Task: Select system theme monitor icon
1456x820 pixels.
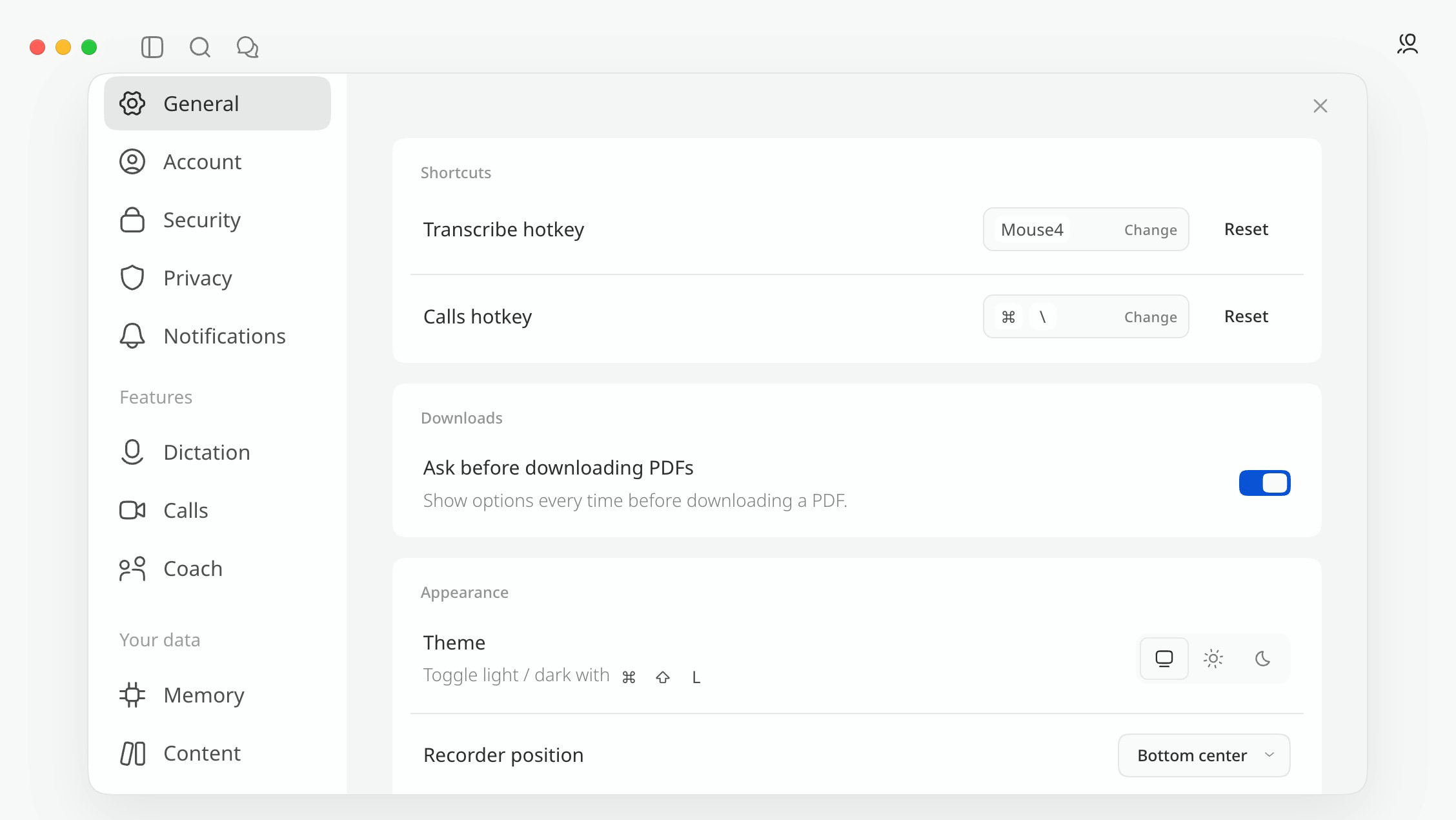Action: coord(1164,659)
